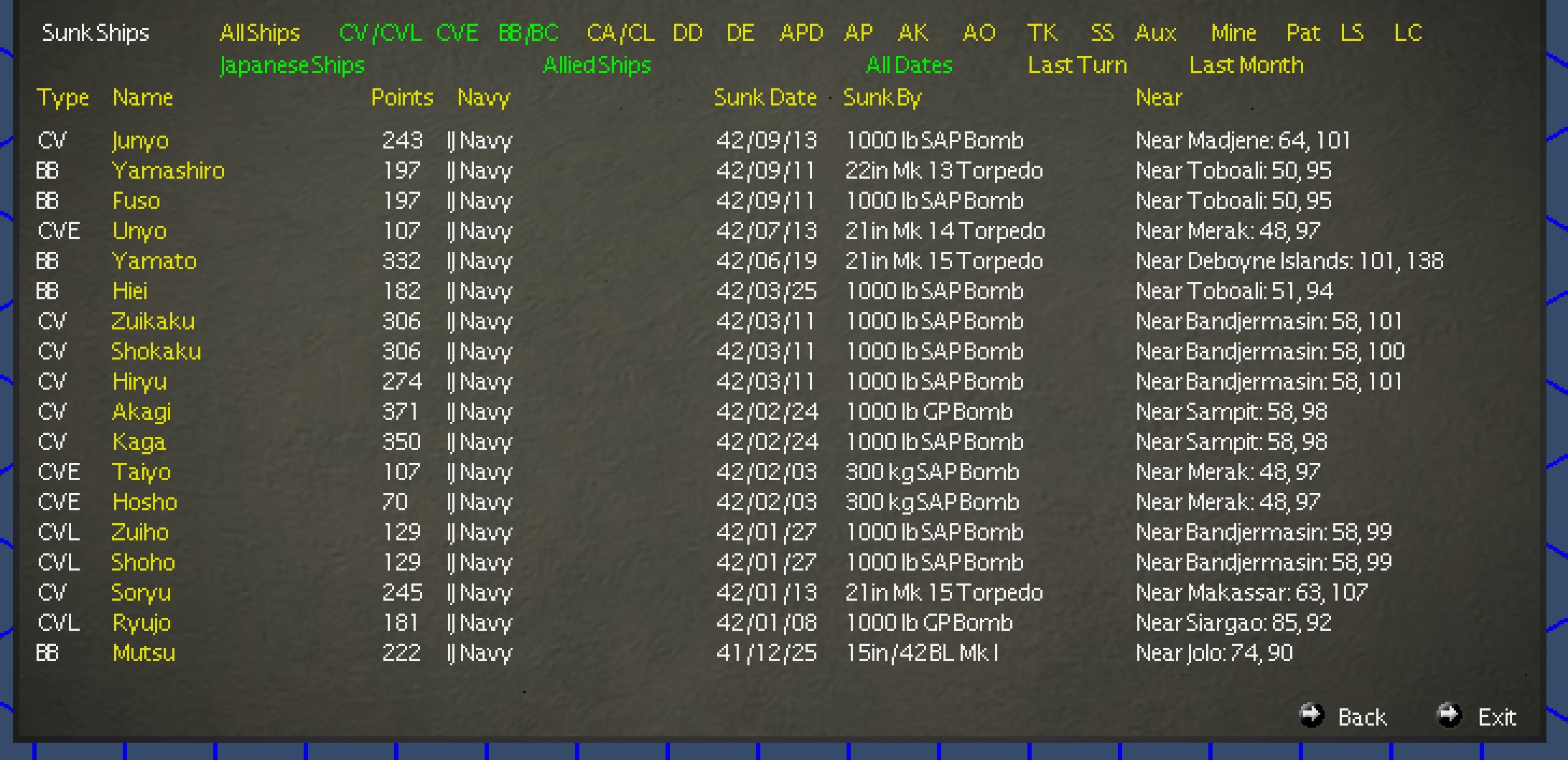Select the carrier Soryu

pos(141,592)
